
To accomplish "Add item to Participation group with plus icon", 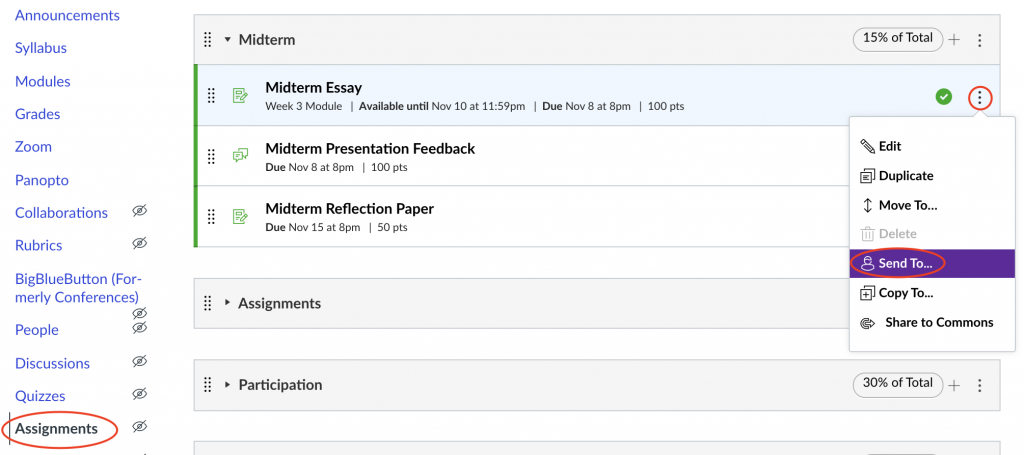I will pos(954,385).
